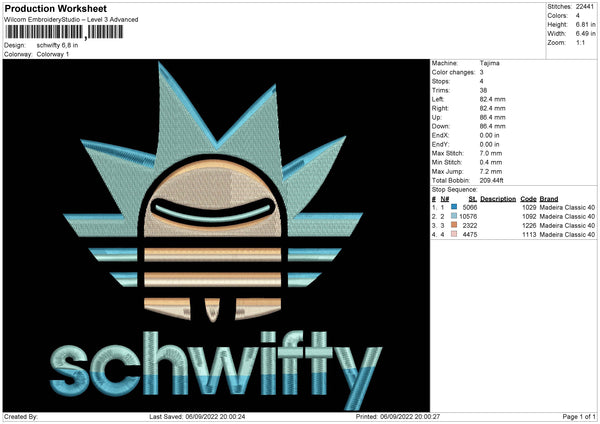Click the width value '6.49 in'

pyautogui.click(x=585, y=34)
